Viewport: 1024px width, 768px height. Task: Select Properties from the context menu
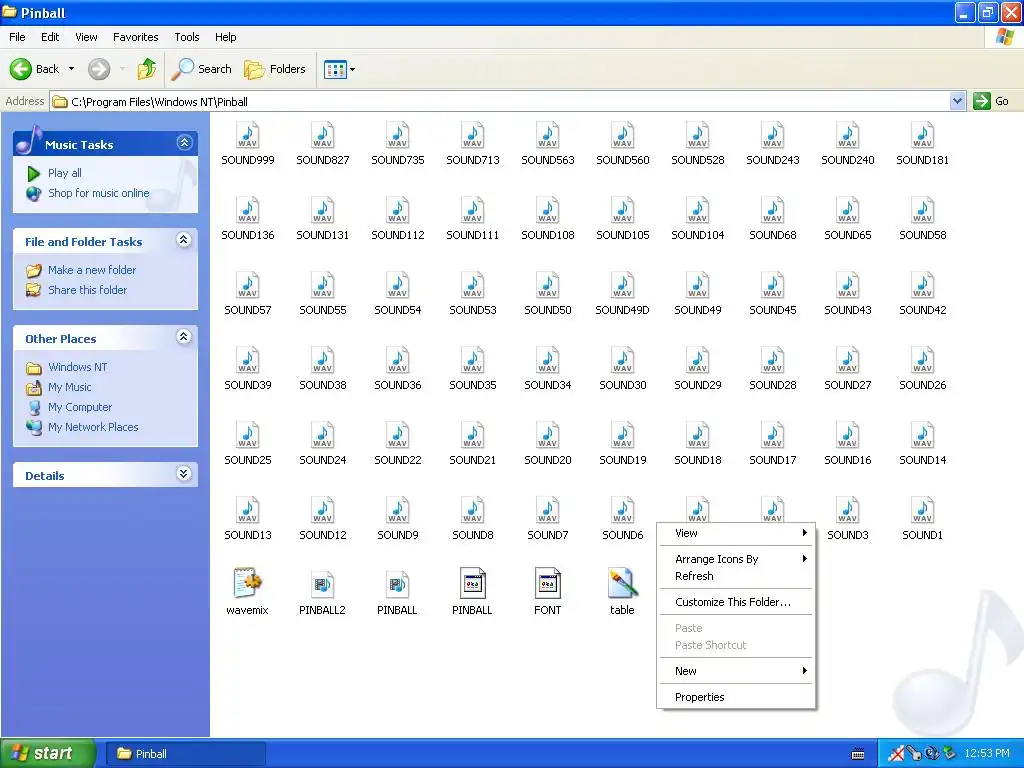pos(735,697)
